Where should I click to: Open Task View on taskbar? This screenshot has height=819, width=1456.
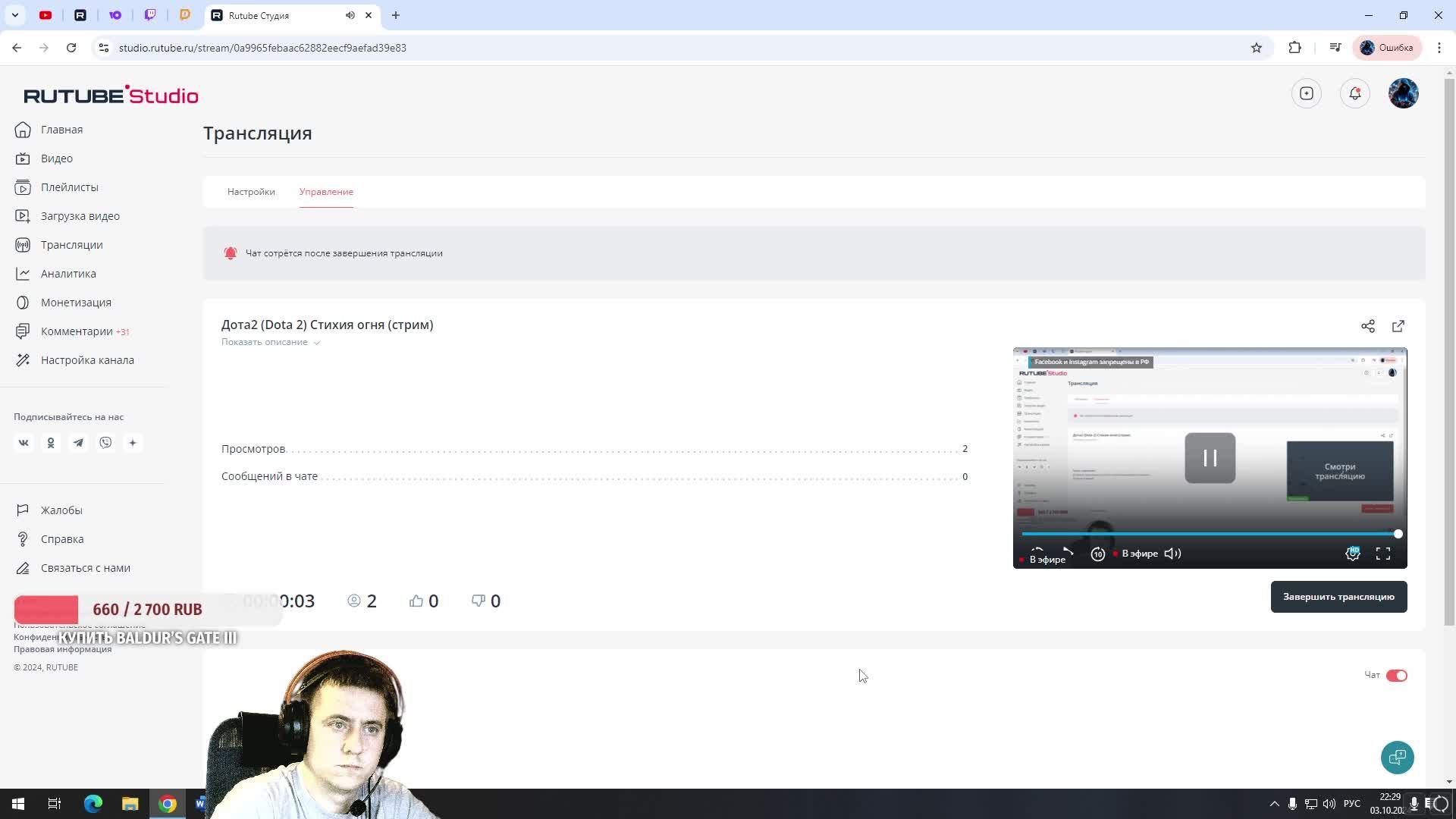[55, 804]
